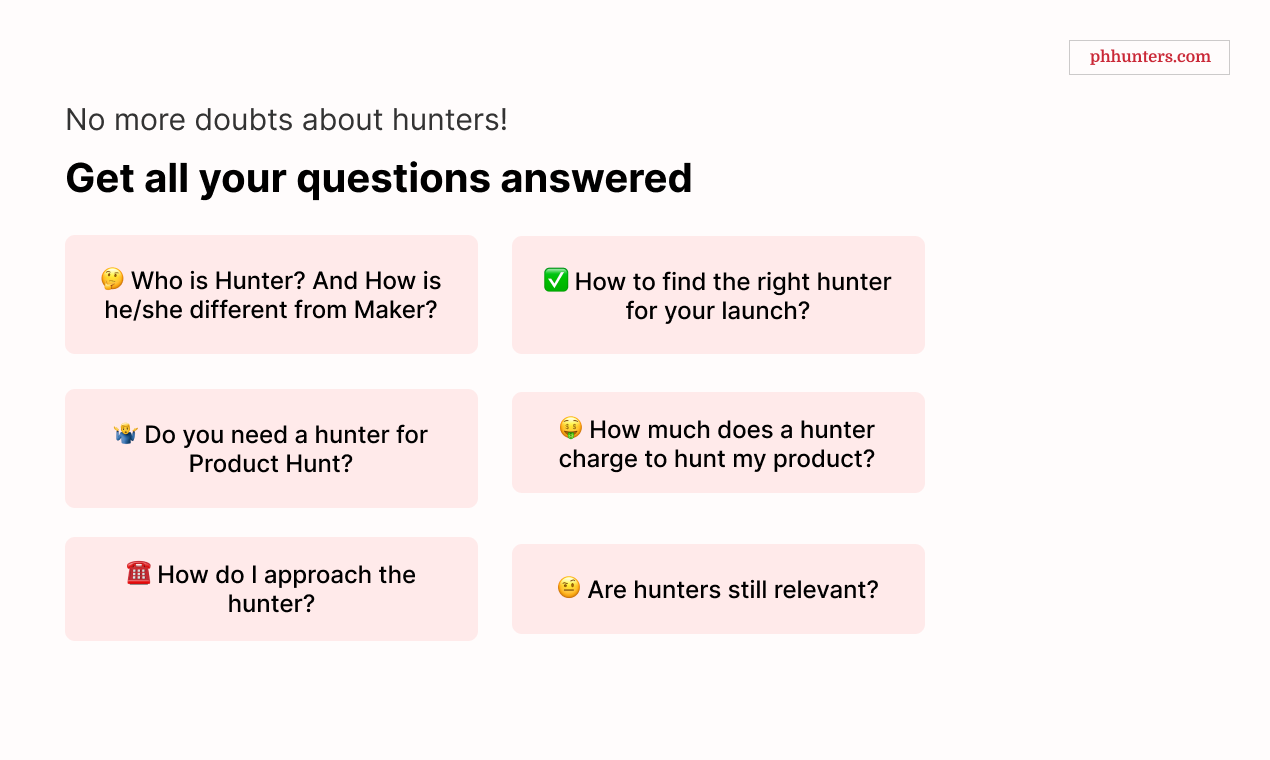The width and height of the screenshot is (1270, 760).
Task: Click the green checkmark emoji icon
Action: point(556,280)
